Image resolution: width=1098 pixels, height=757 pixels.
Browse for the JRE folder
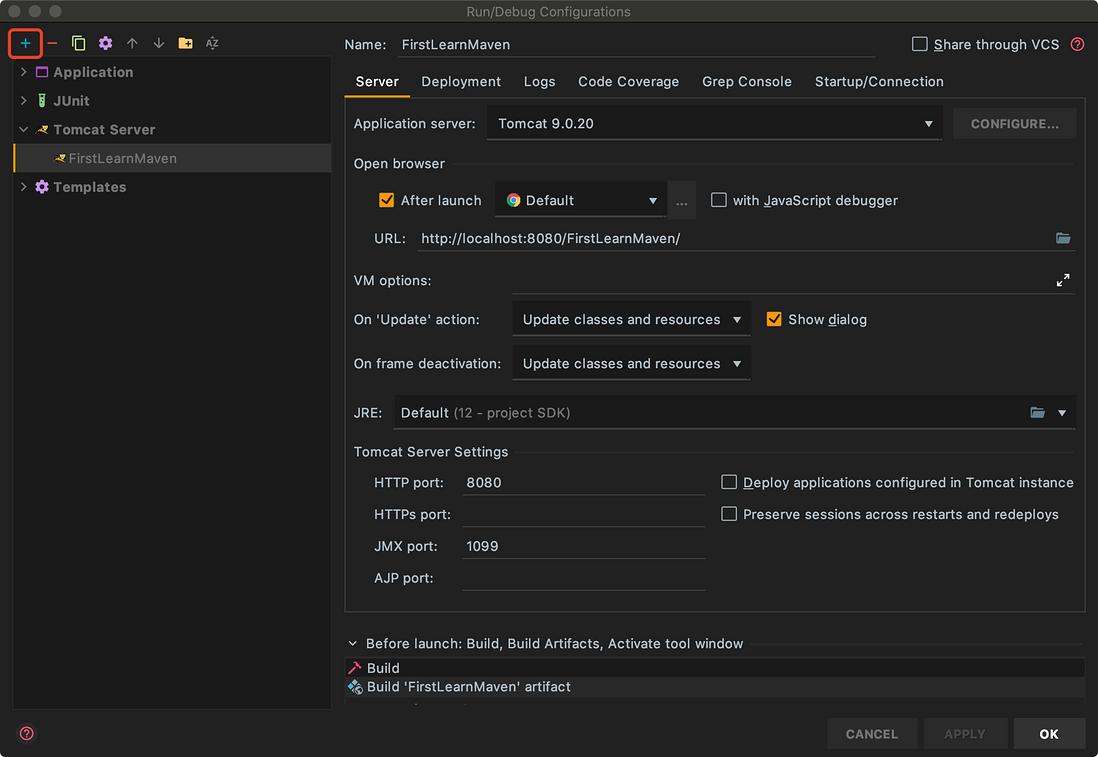tap(1037, 412)
